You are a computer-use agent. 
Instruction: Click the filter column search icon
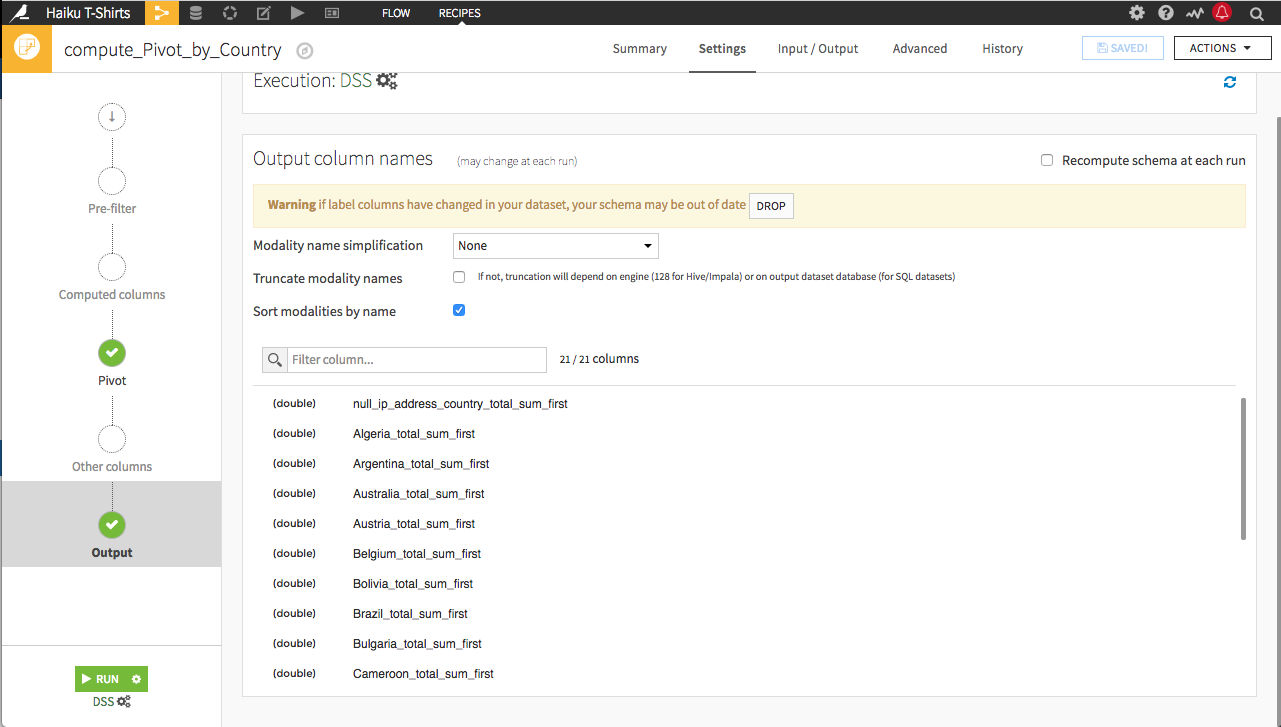pyautogui.click(x=275, y=360)
